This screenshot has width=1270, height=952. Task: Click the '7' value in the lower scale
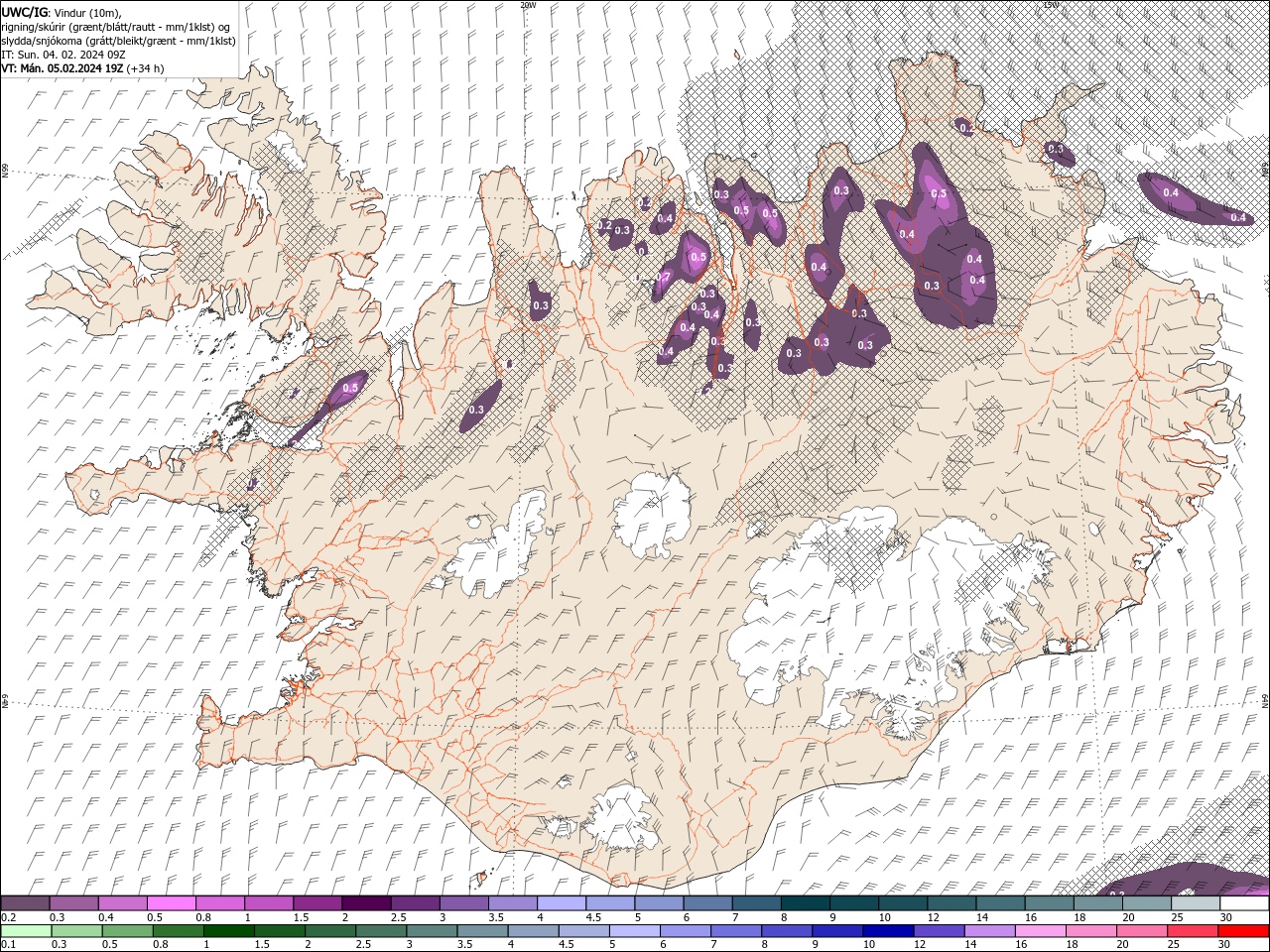712,944
